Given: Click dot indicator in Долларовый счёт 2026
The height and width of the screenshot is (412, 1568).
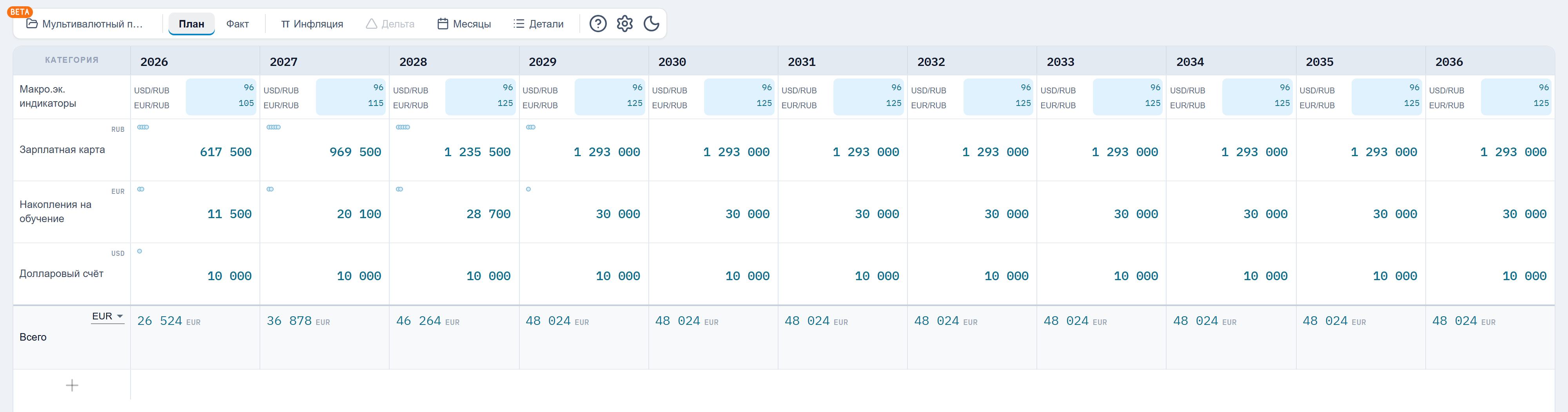Looking at the screenshot, I should [x=140, y=251].
